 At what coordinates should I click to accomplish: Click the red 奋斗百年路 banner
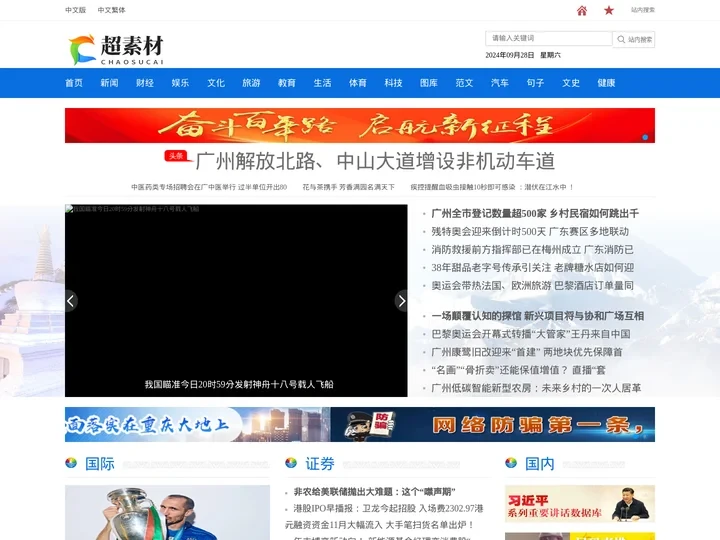pyautogui.click(x=360, y=125)
